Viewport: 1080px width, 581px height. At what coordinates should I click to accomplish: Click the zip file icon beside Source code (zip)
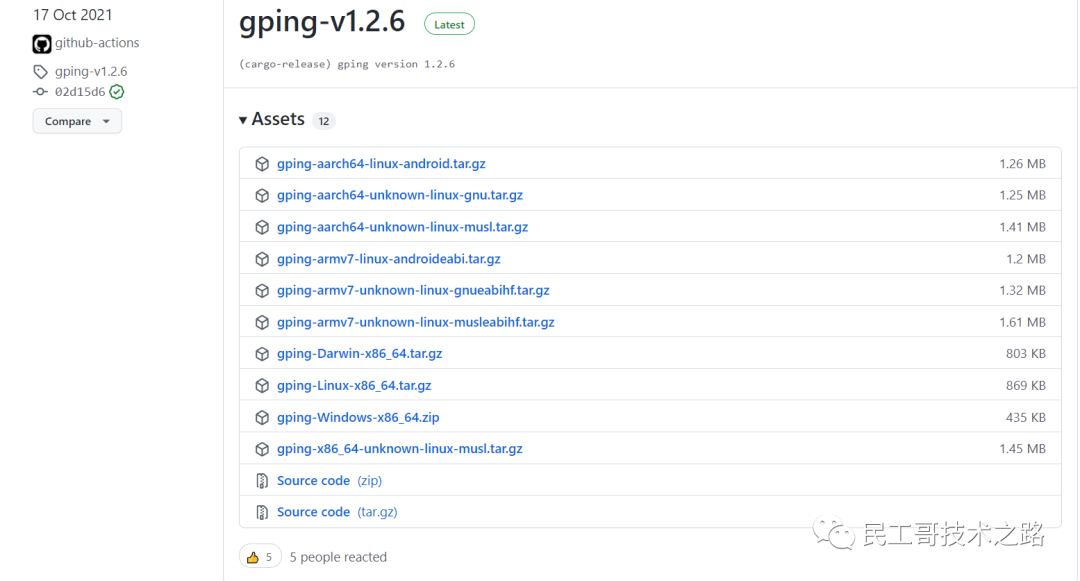pyautogui.click(x=262, y=480)
